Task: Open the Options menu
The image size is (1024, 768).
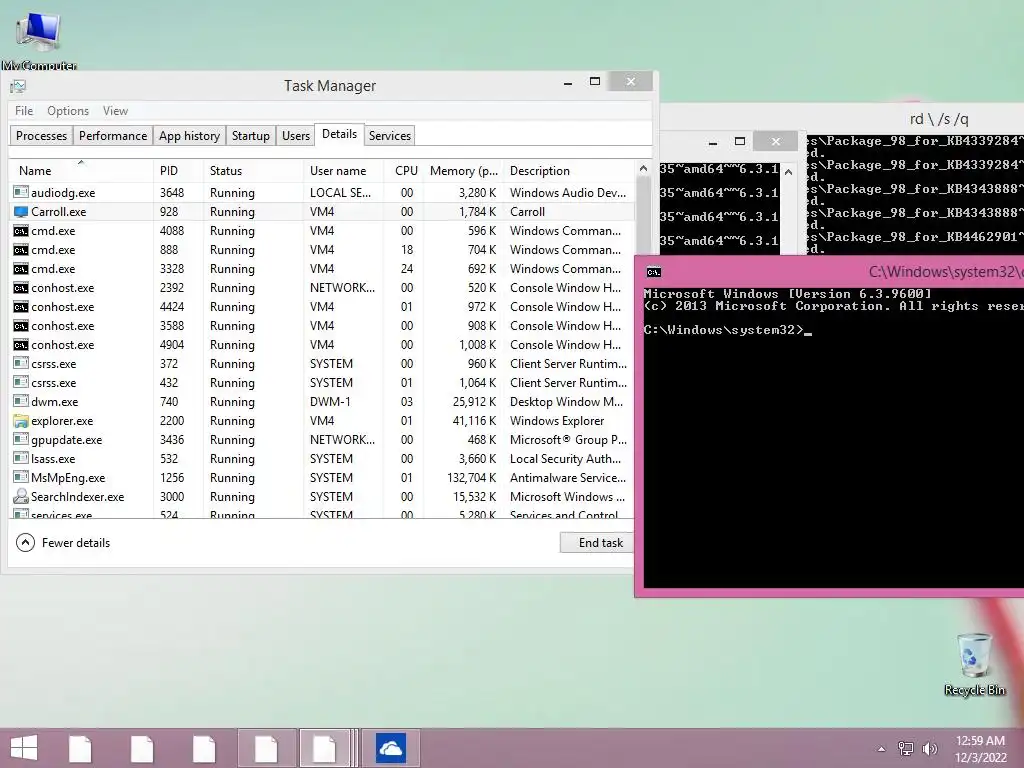Action: point(68,111)
